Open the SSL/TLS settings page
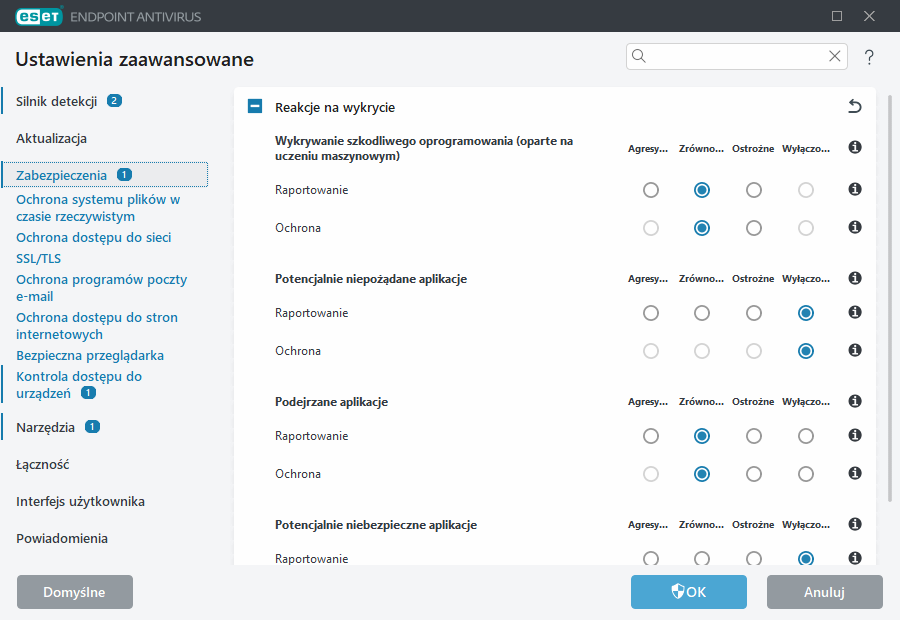The image size is (900, 620). [x=38, y=259]
